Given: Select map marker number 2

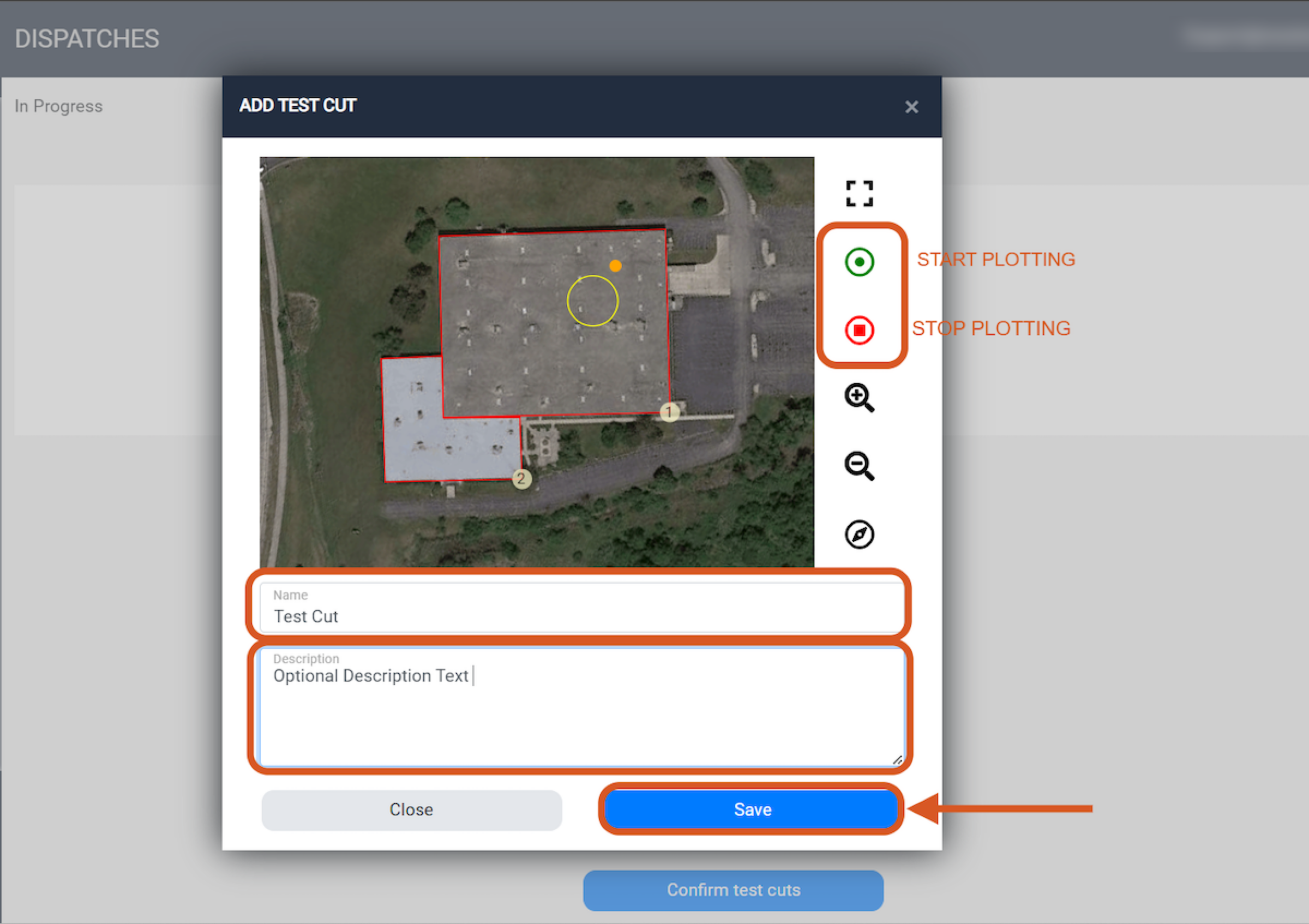Looking at the screenshot, I should 521,478.
